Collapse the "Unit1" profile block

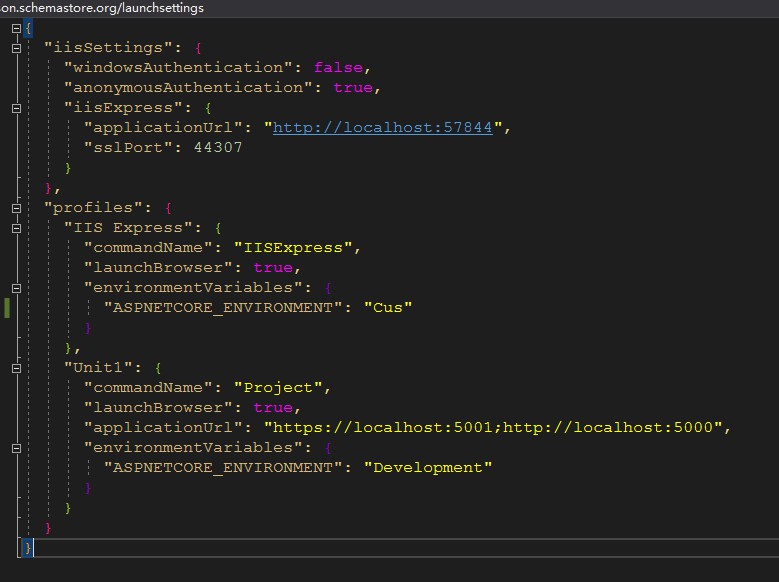tap(16, 368)
